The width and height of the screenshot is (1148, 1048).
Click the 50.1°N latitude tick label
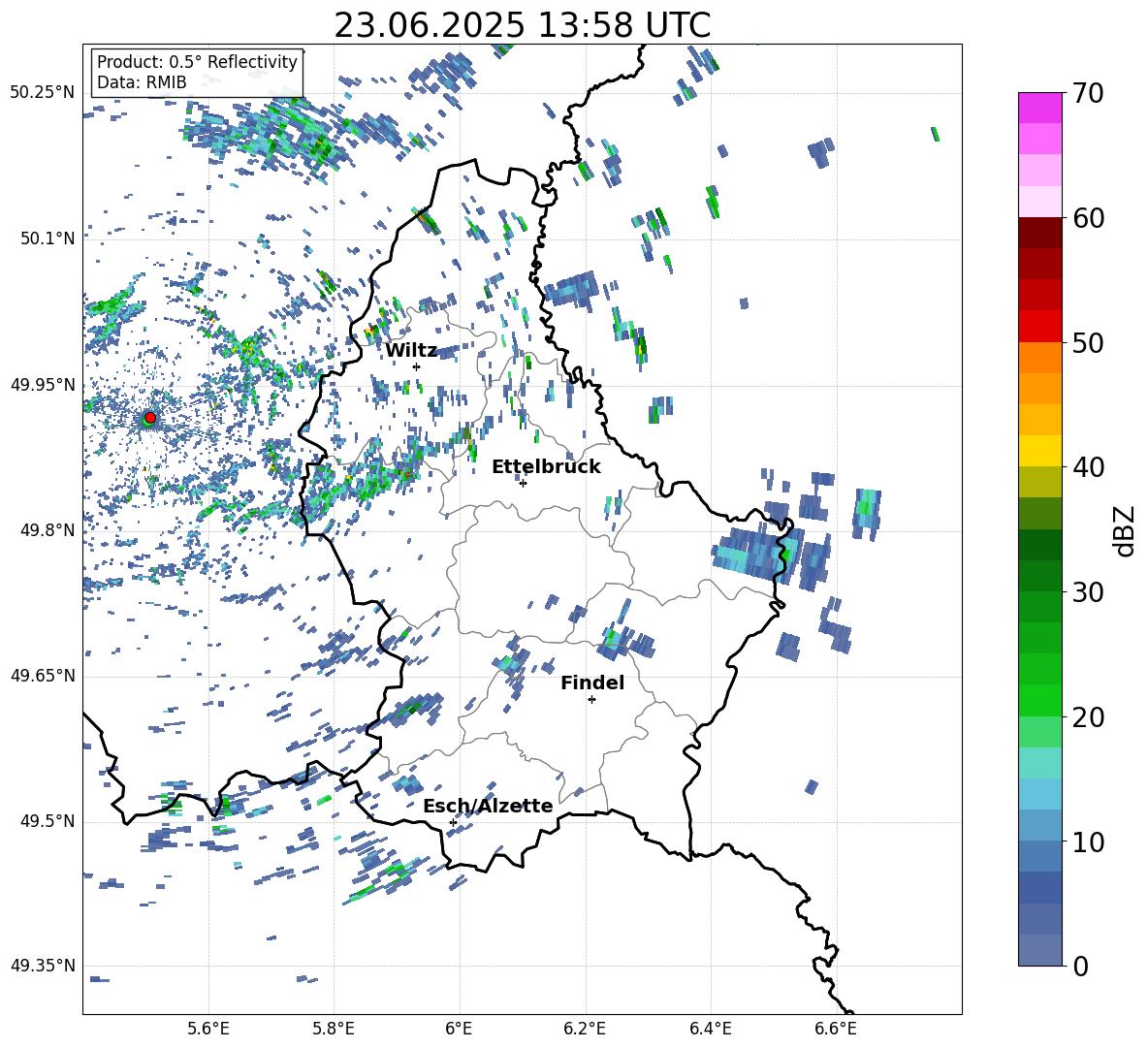[48, 238]
